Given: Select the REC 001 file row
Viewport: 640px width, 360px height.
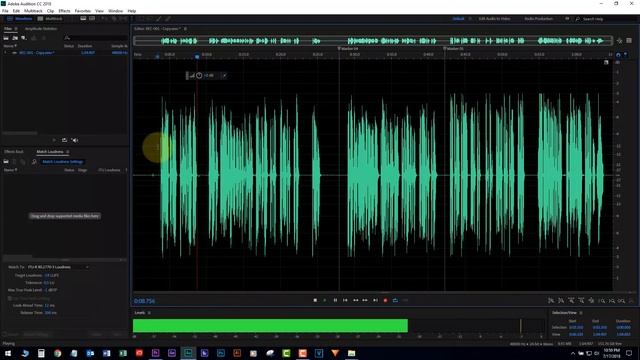Looking at the screenshot, I should (x=65, y=53).
